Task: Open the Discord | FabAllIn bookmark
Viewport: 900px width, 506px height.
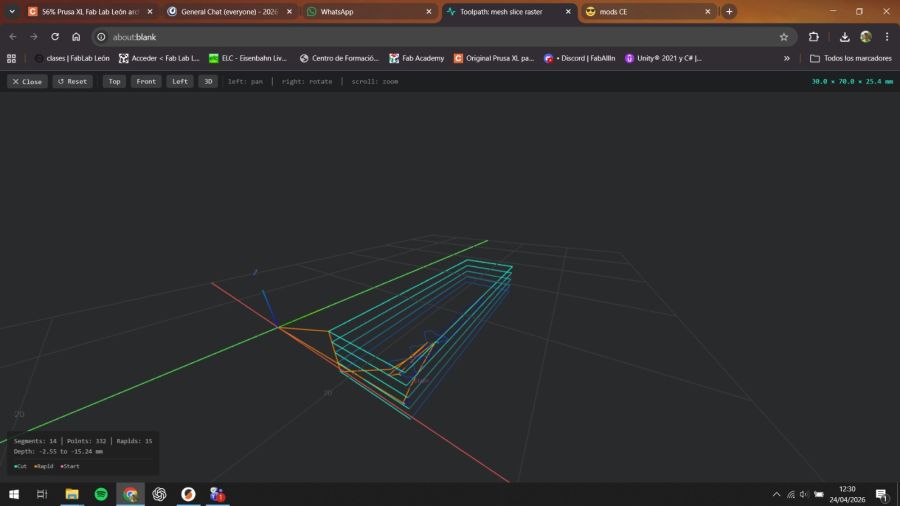Action: [x=580, y=58]
